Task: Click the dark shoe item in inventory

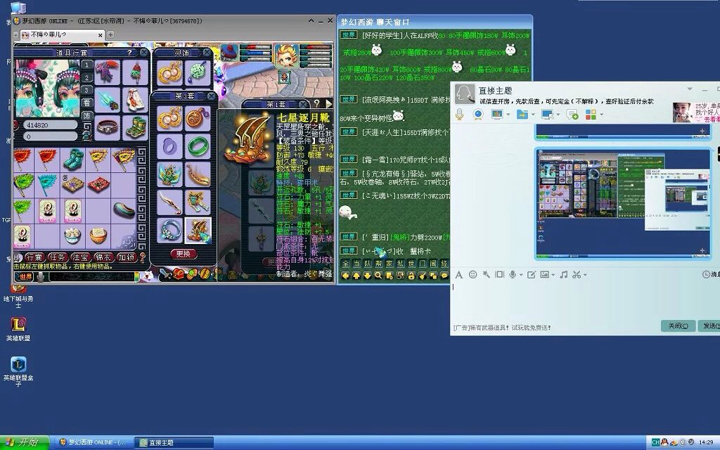Action: pyautogui.click(x=123, y=210)
